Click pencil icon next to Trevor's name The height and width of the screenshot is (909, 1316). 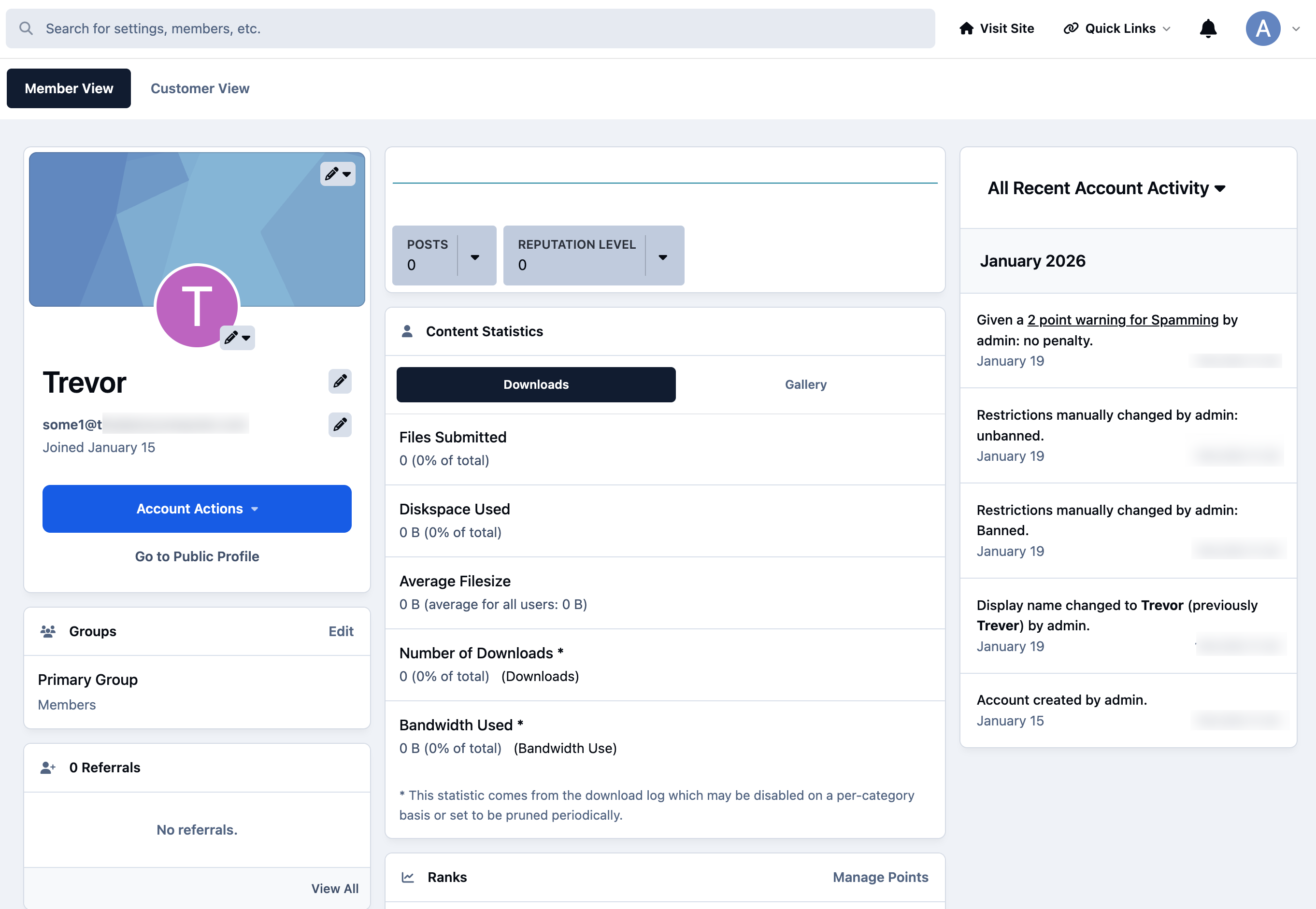[x=340, y=381]
